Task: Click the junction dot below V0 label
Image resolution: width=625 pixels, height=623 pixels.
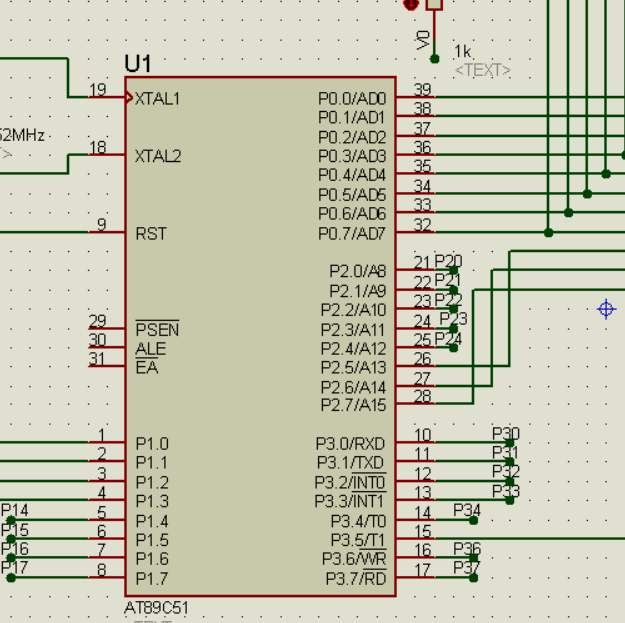Action: click(x=434, y=59)
